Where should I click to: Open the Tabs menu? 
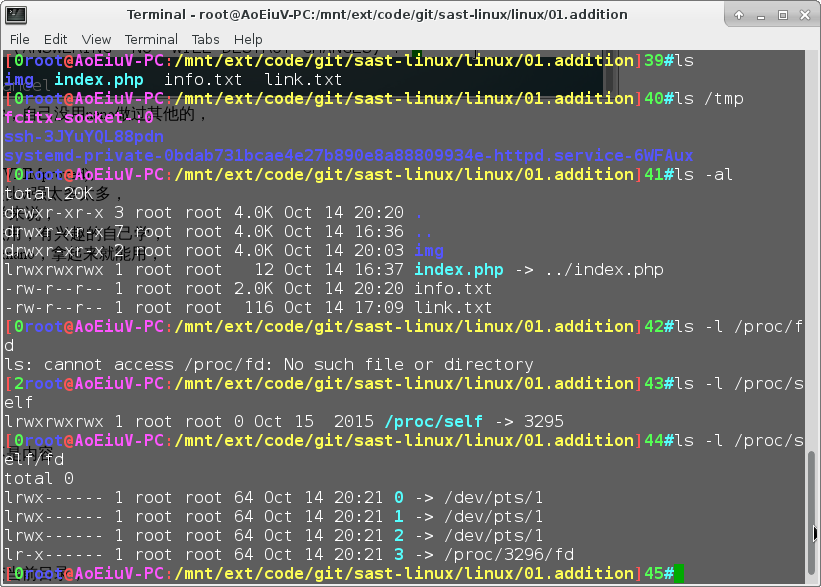click(206, 39)
